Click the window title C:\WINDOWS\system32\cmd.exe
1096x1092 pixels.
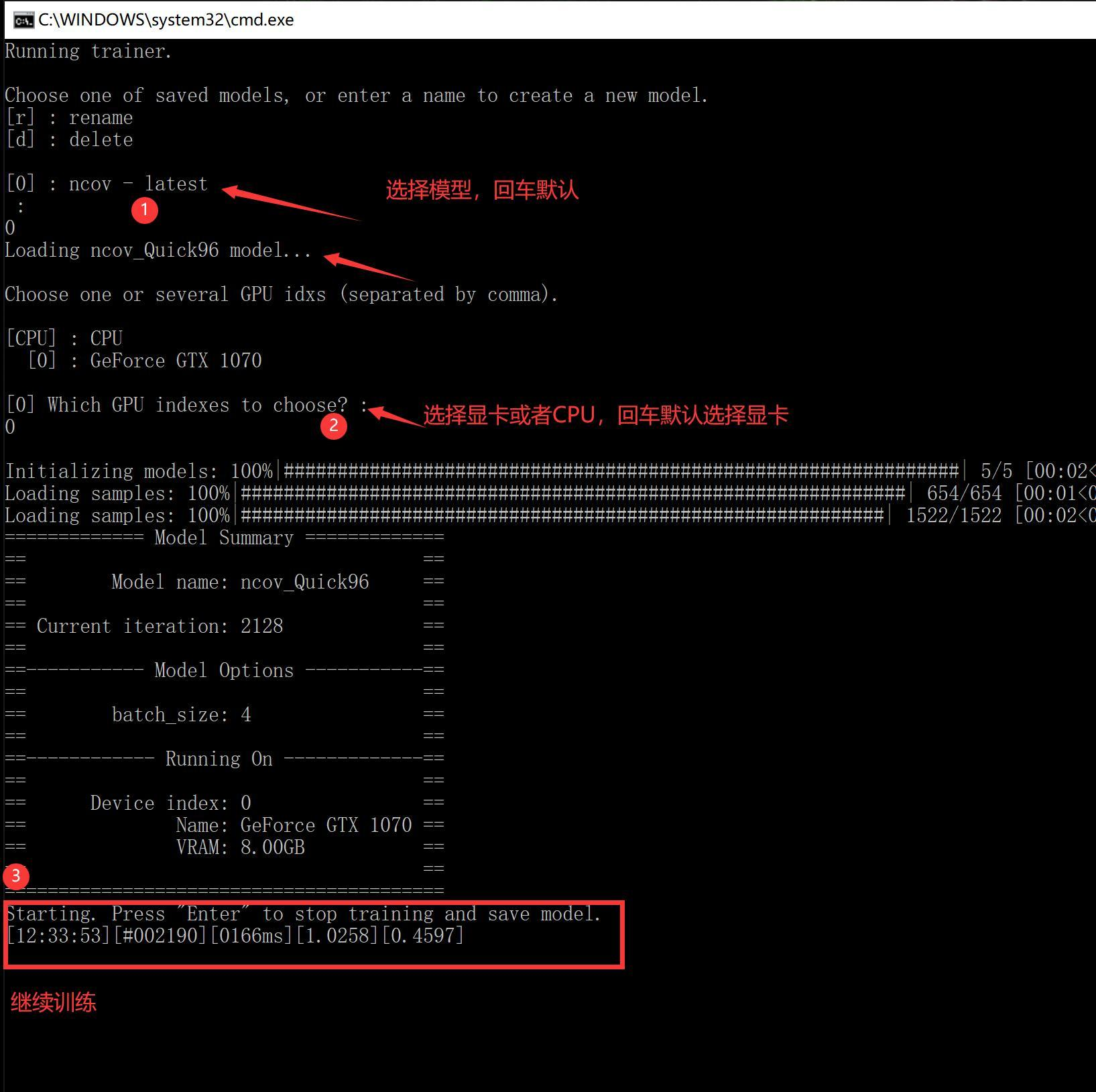tap(166, 20)
